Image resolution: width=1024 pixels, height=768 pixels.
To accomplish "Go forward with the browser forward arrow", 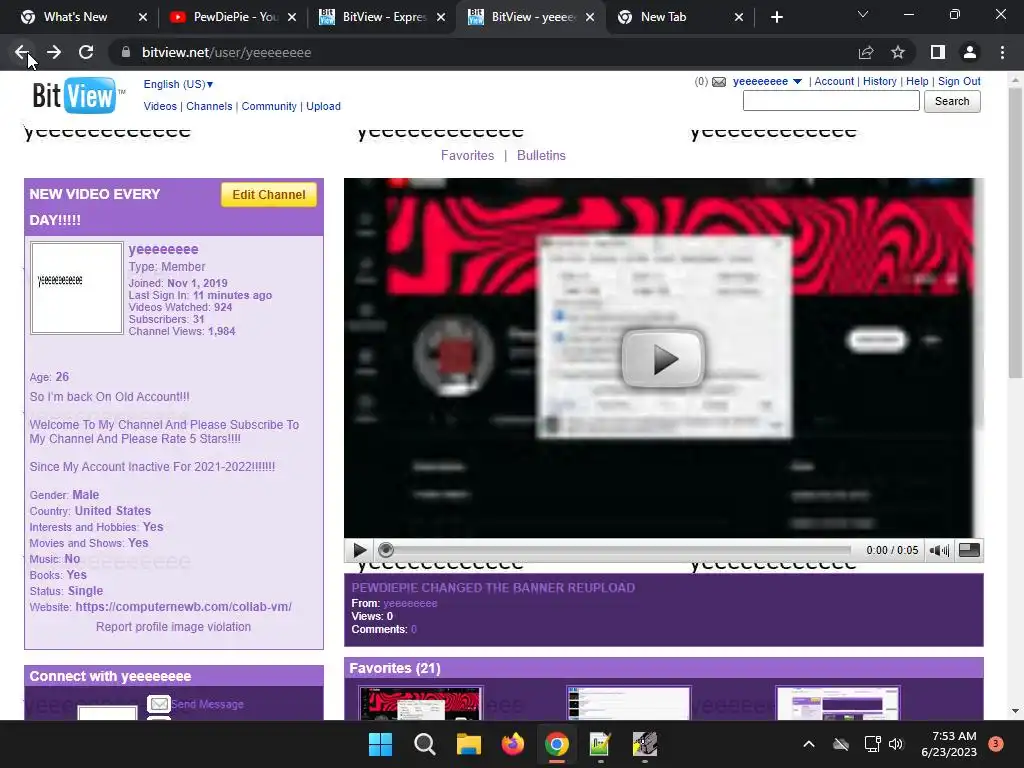I will point(54,52).
